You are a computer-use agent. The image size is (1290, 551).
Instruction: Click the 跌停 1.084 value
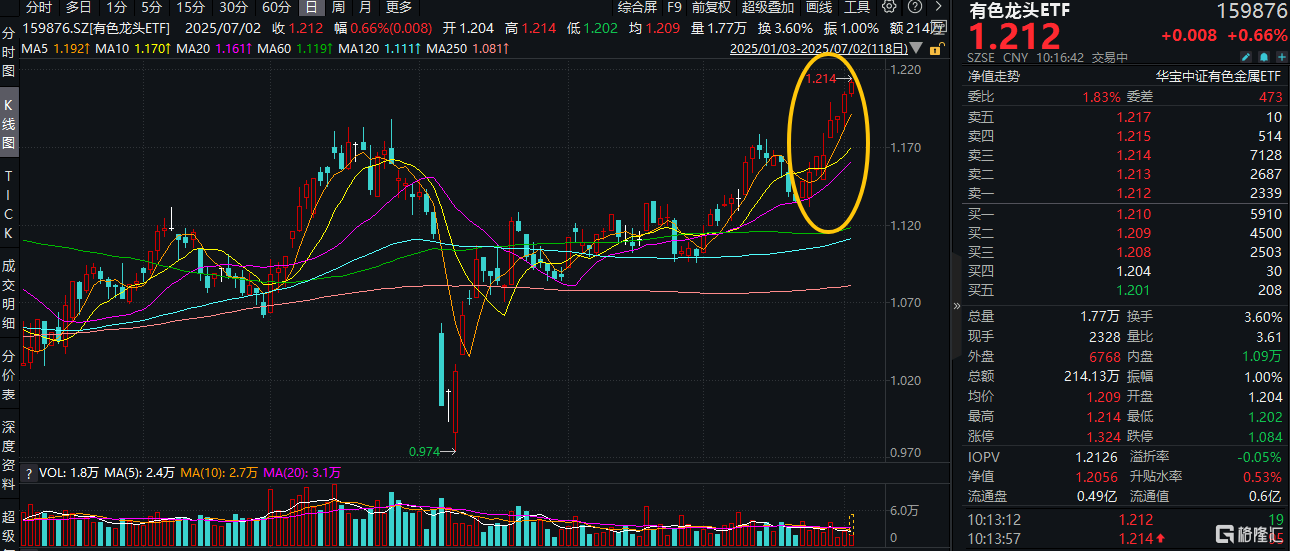pyautogui.click(x=1263, y=437)
